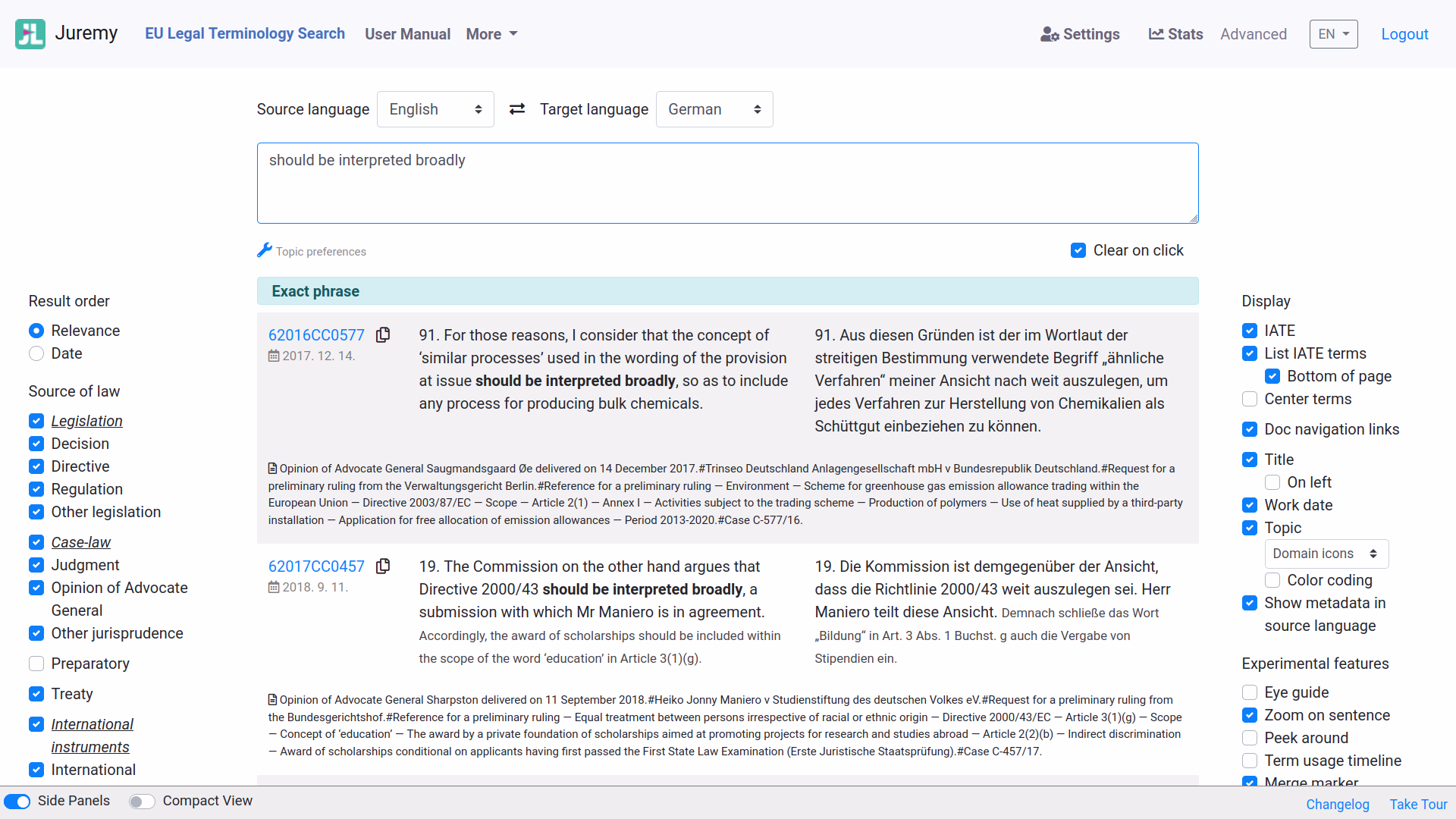
Task: Click calendar icon next to 2018. 9. 11.
Action: click(x=274, y=587)
